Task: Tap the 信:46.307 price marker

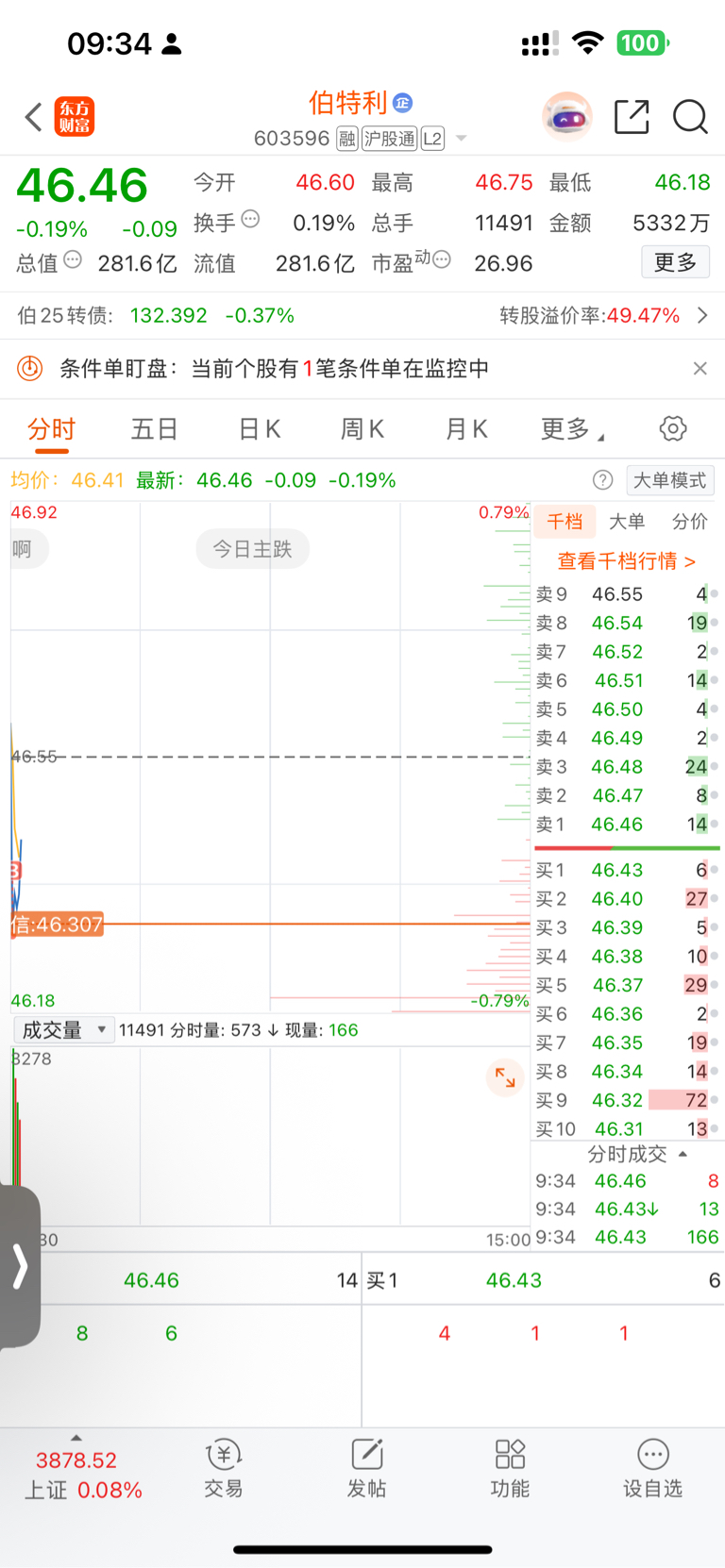Action: pos(57,925)
